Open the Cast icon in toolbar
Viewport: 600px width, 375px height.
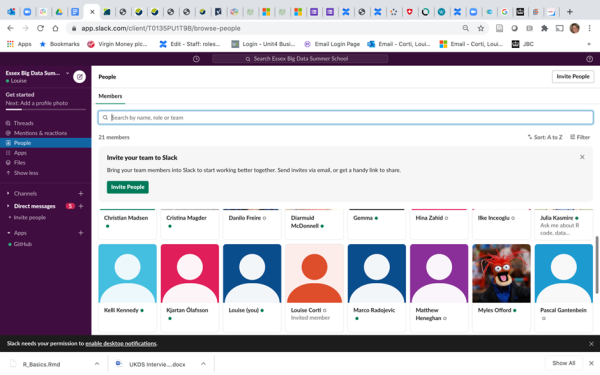tap(559, 28)
